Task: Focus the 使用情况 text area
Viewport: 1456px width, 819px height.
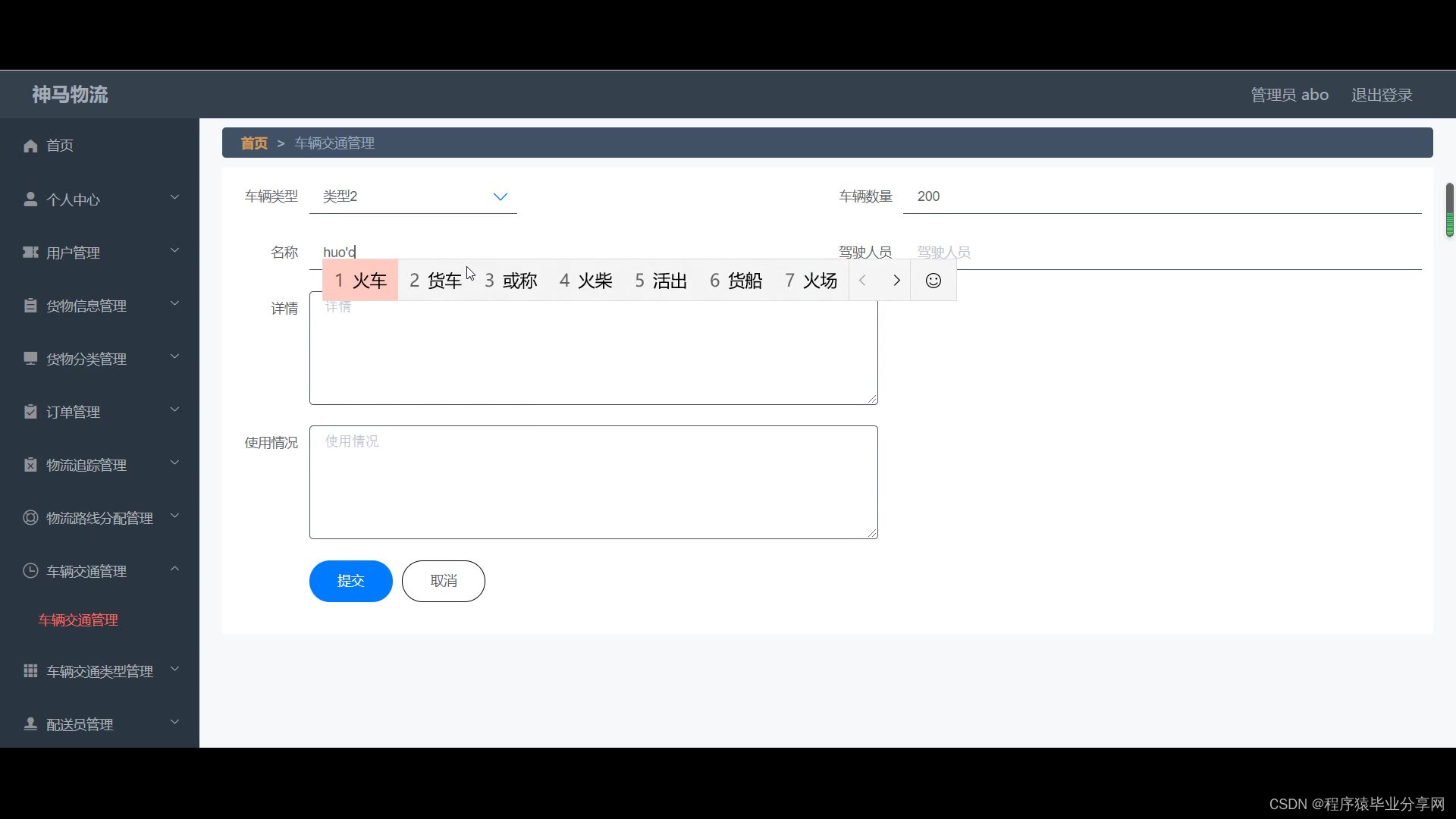Action: pos(593,482)
